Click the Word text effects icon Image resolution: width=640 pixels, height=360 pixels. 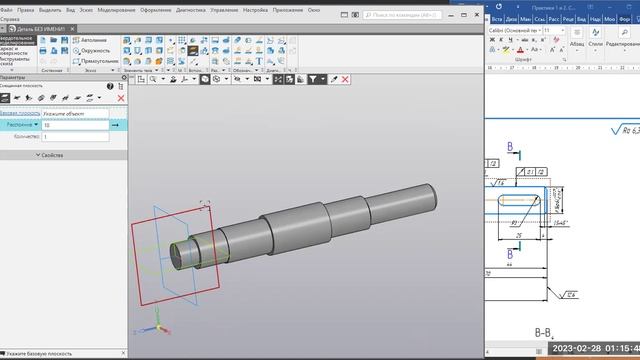[493, 50]
